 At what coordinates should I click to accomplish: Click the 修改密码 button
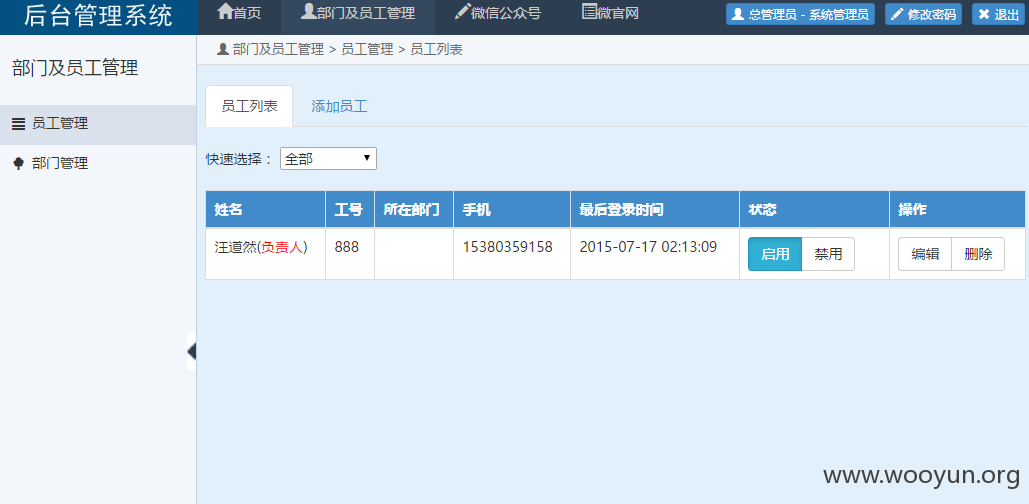923,14
